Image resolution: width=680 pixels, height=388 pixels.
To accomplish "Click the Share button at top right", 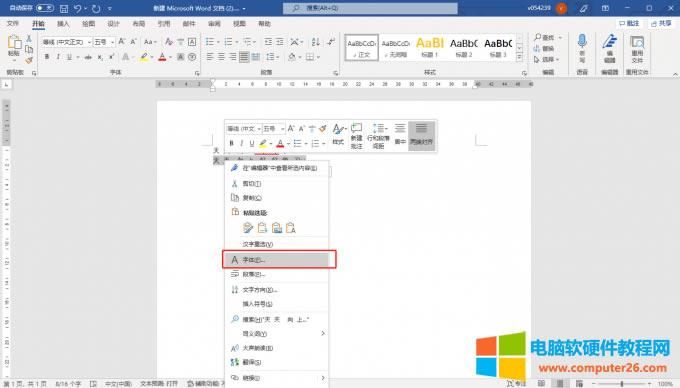I will [661, 23].
